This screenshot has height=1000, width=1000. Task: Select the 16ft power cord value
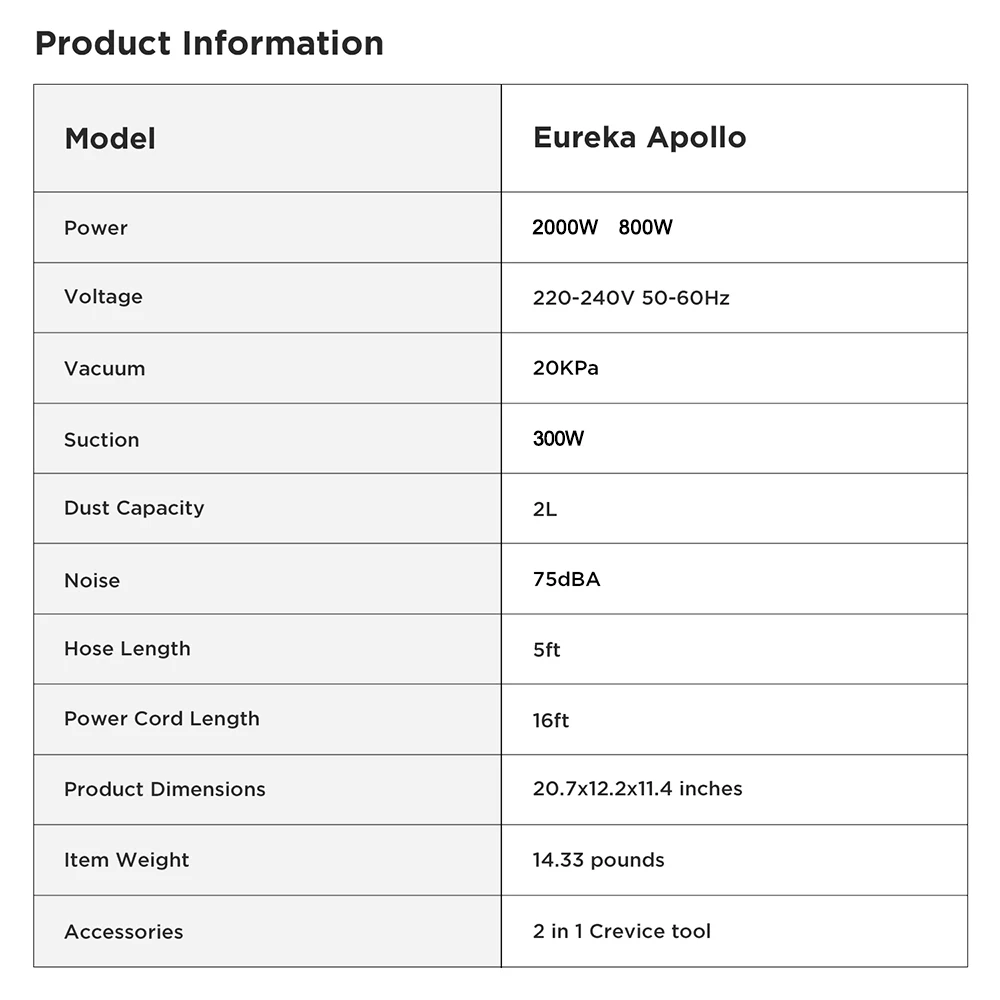551,720
